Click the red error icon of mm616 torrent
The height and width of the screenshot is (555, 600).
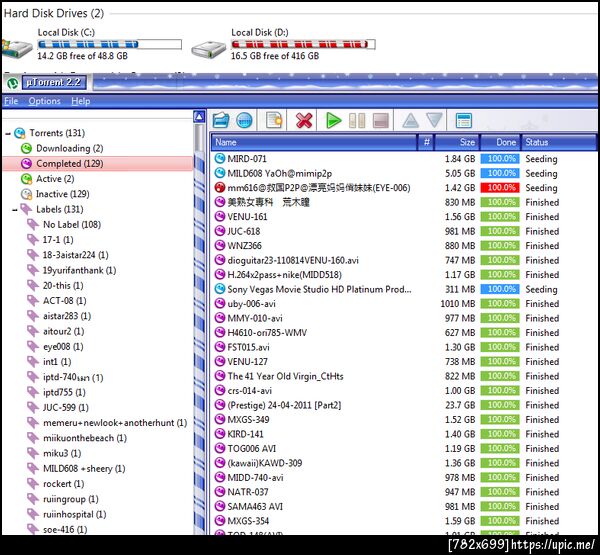[220, 188]
